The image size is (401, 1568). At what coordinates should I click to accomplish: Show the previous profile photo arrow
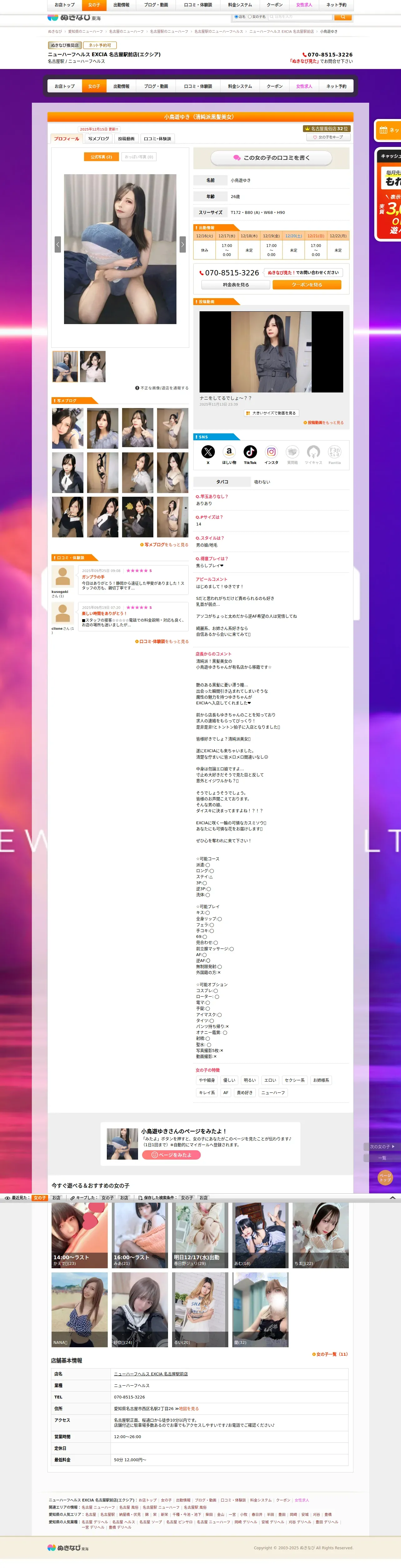58,244
